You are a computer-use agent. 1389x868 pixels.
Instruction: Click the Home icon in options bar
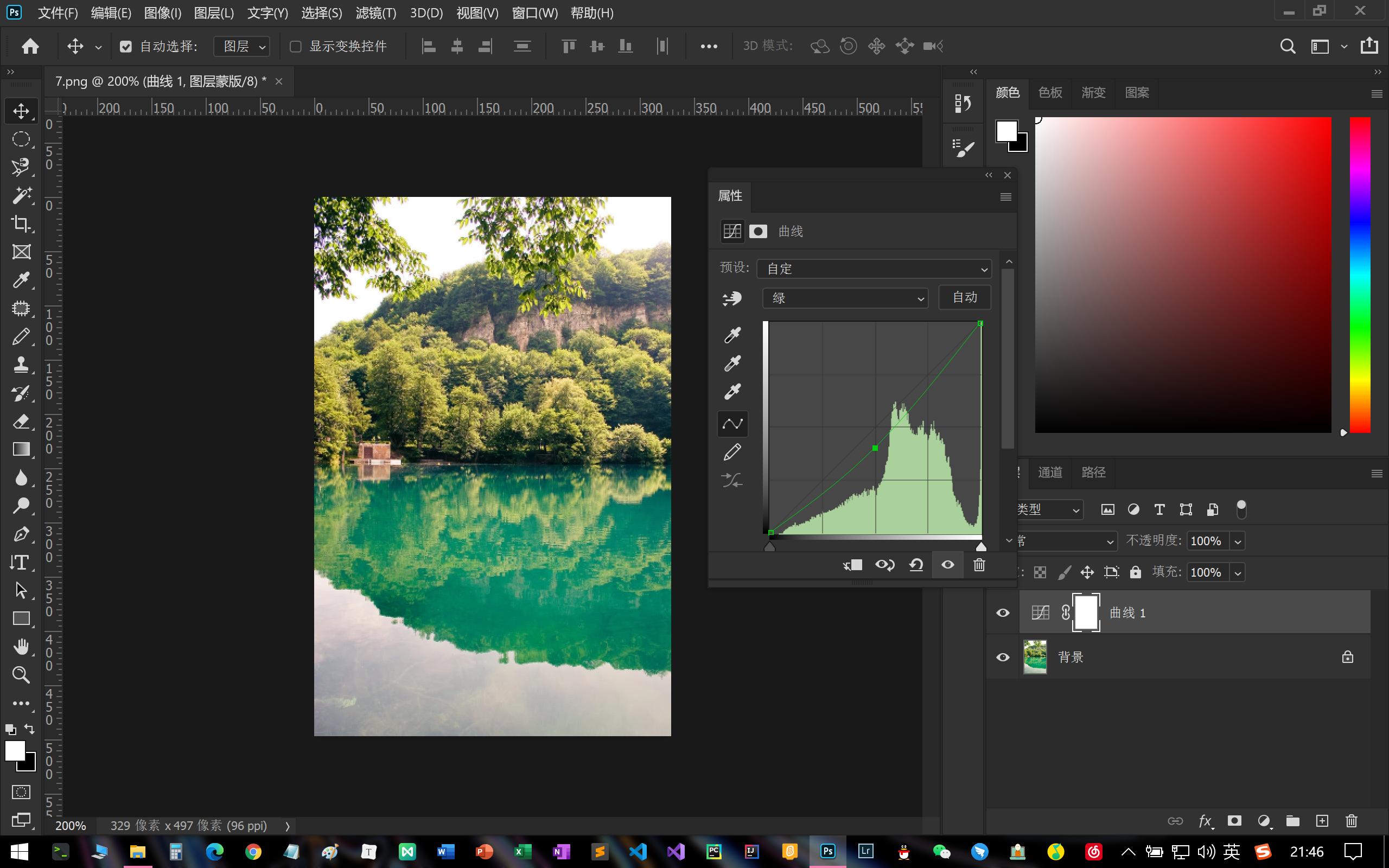[x=30, y=46]
